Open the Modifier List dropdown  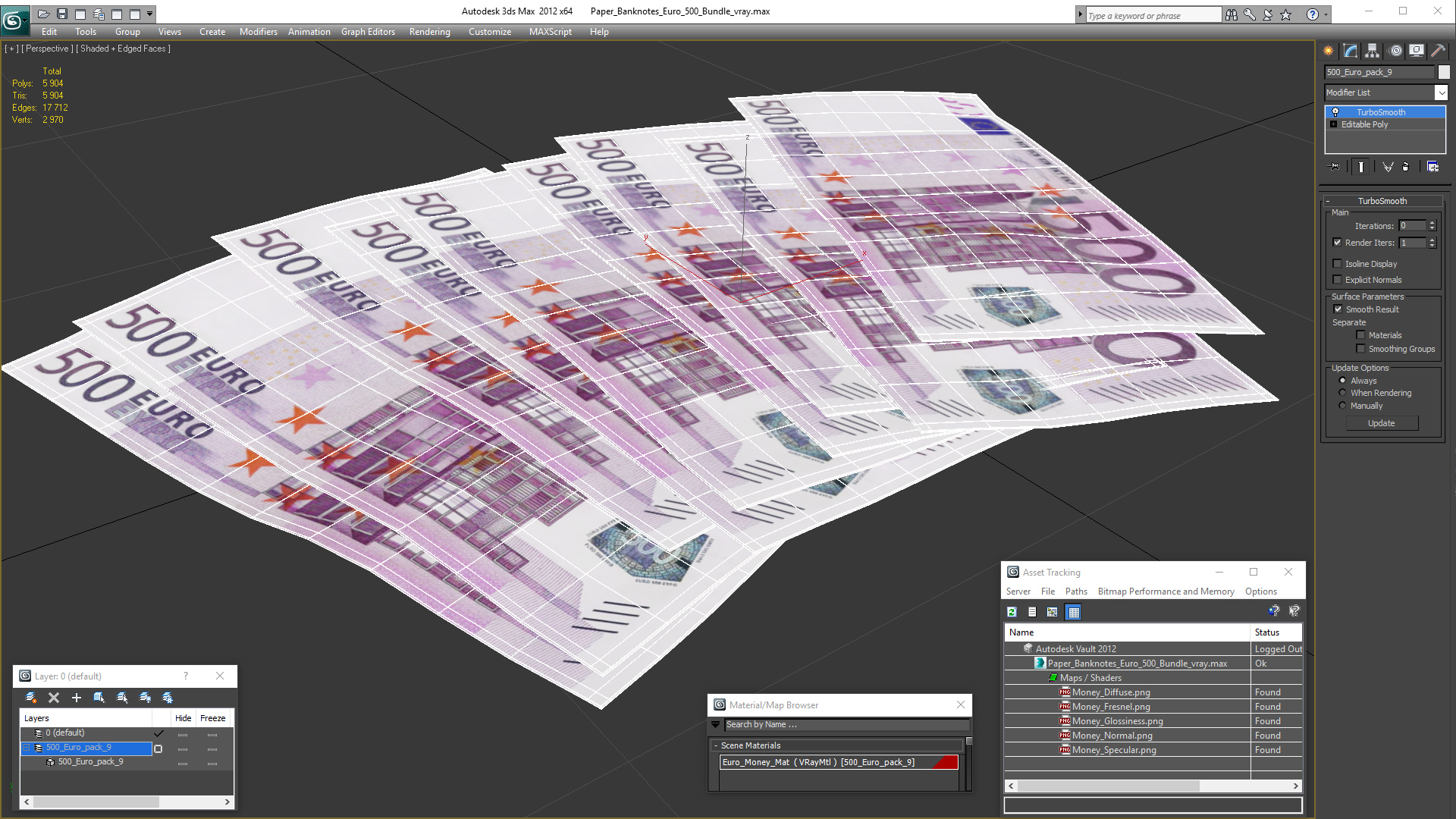[x=1441, y=93]
